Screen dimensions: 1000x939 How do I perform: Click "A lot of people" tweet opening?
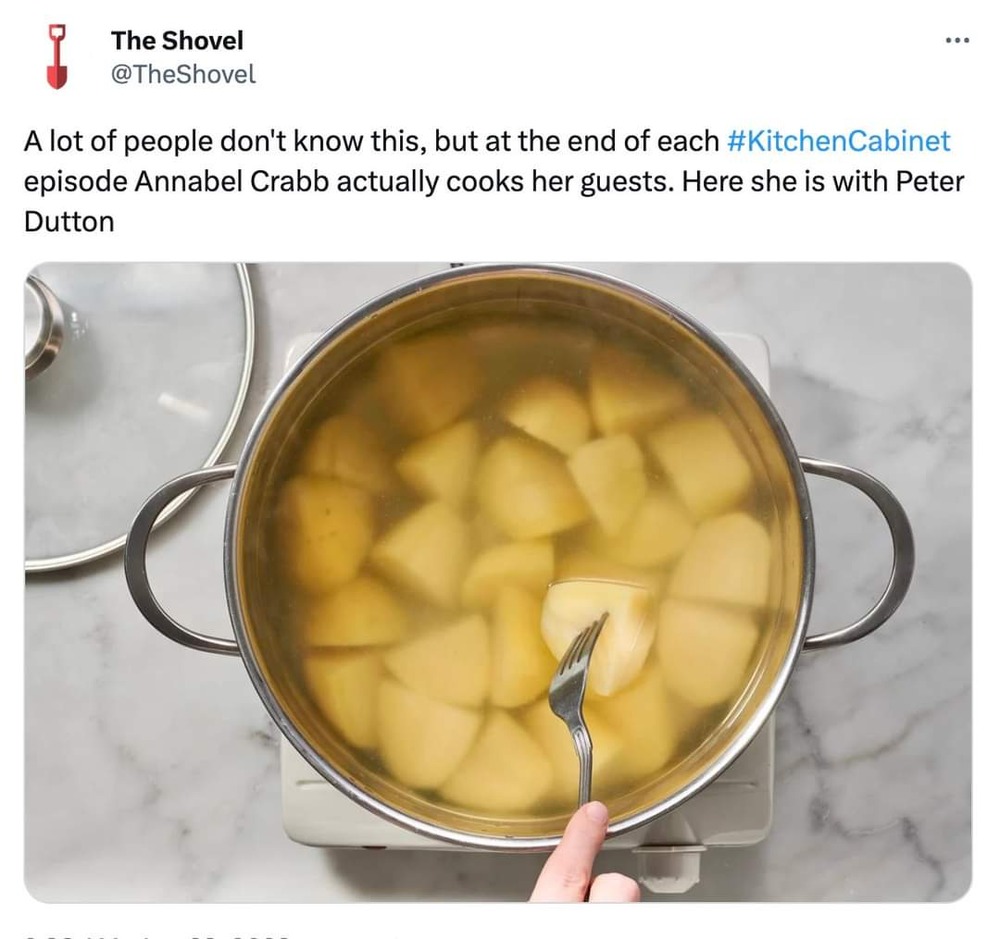[x=117, y=142]
